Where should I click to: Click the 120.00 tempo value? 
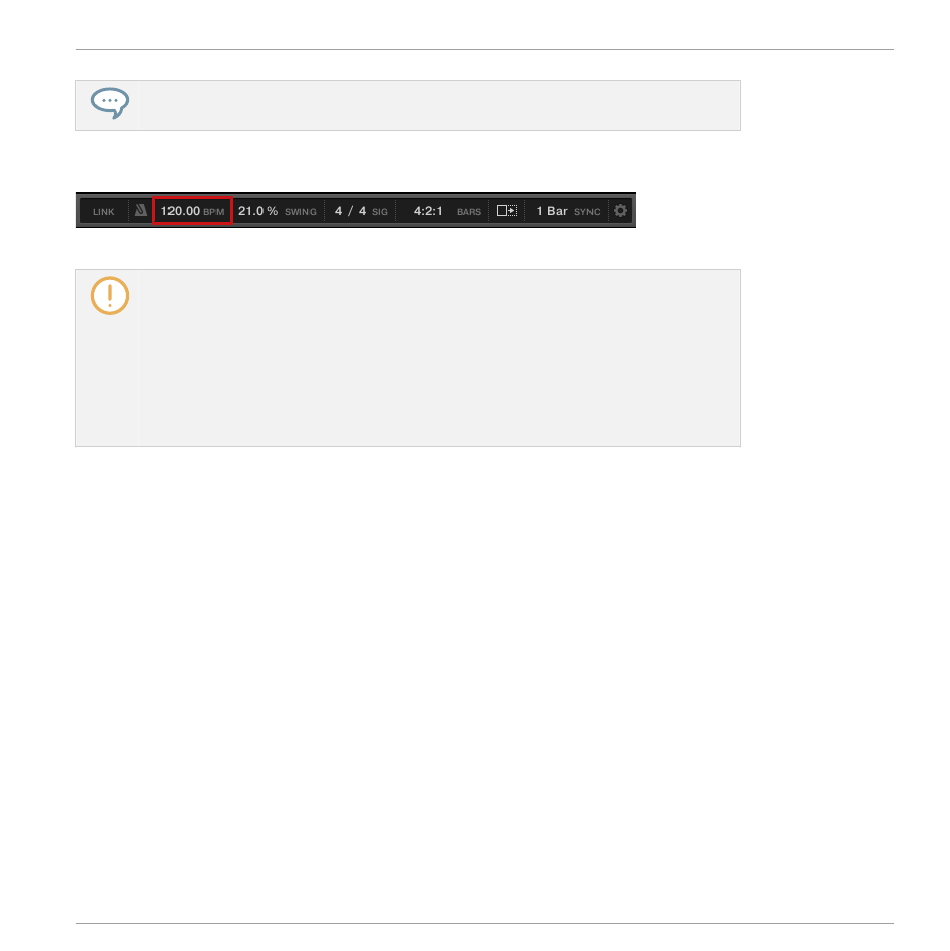tap(180, 211)
